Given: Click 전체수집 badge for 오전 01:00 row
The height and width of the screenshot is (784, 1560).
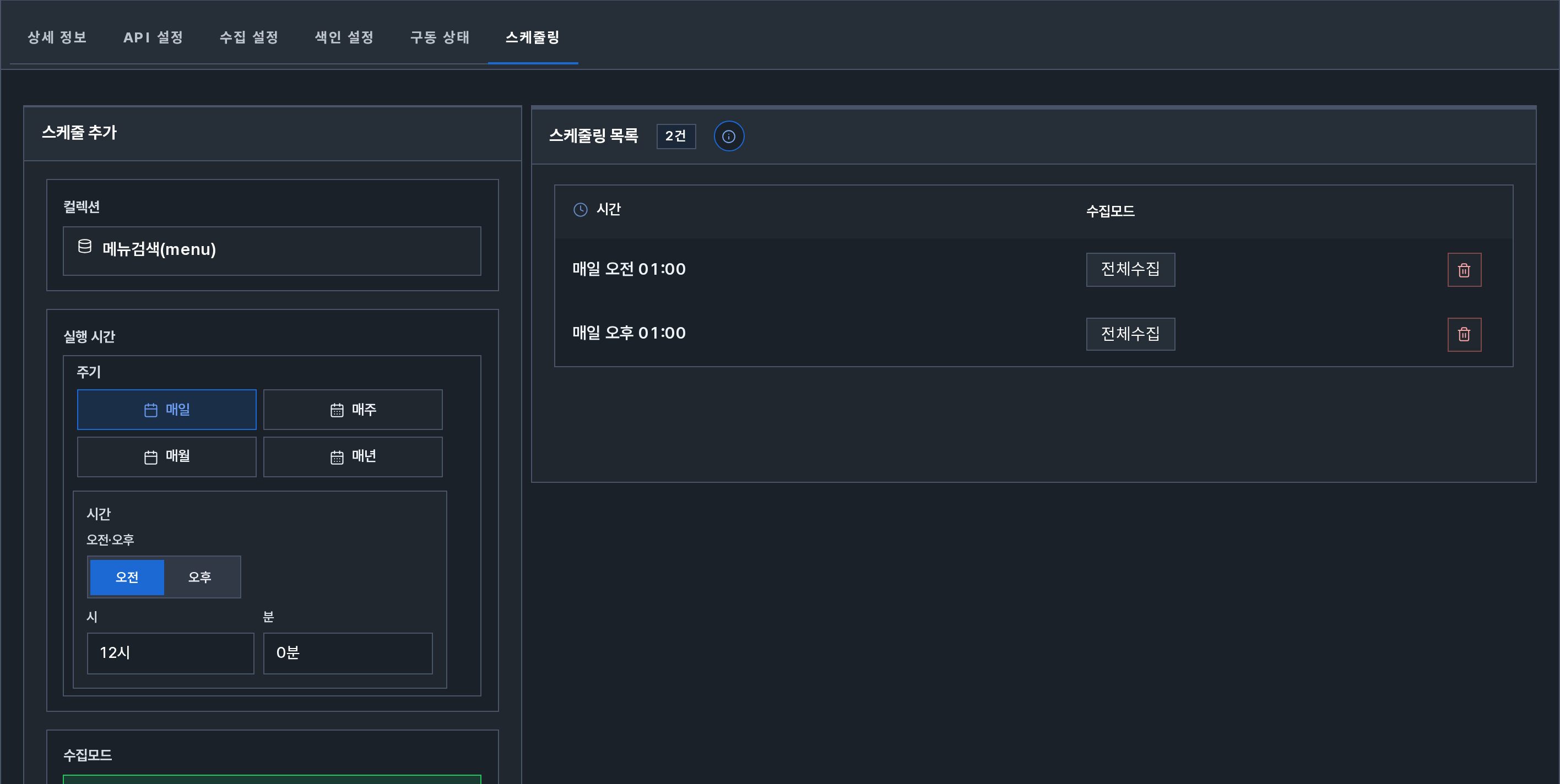Looking at the screenshot, I should pos(1130,269).
